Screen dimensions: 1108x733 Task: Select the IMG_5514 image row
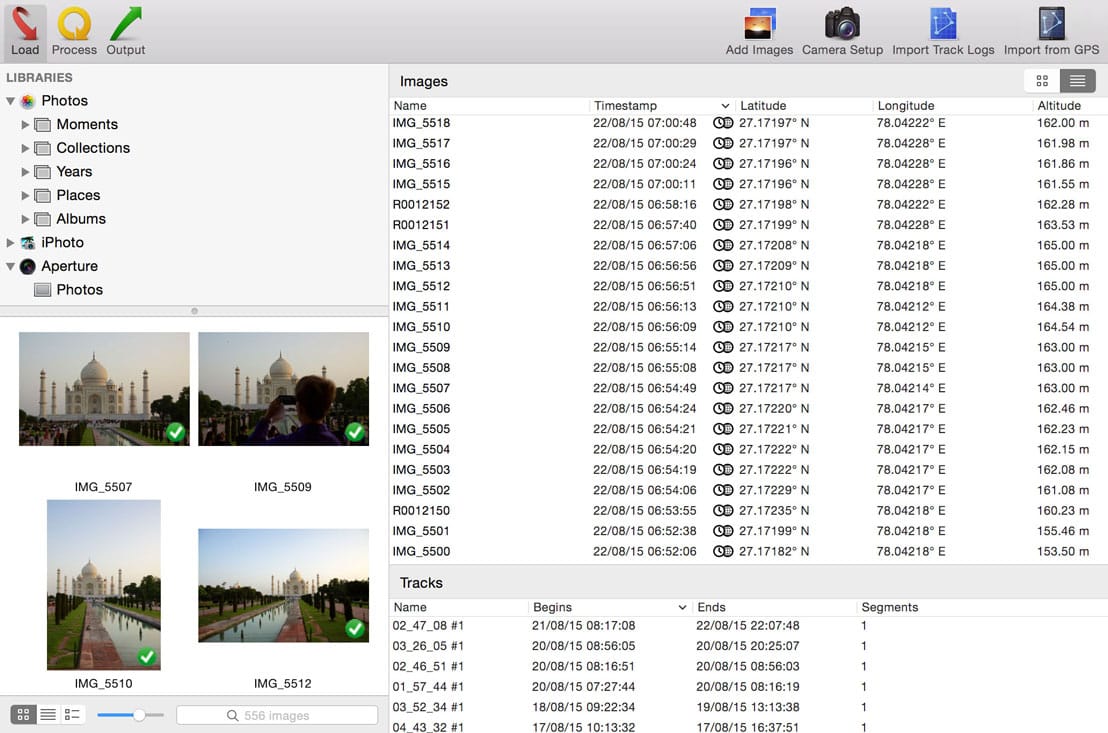tap(421, 245)
